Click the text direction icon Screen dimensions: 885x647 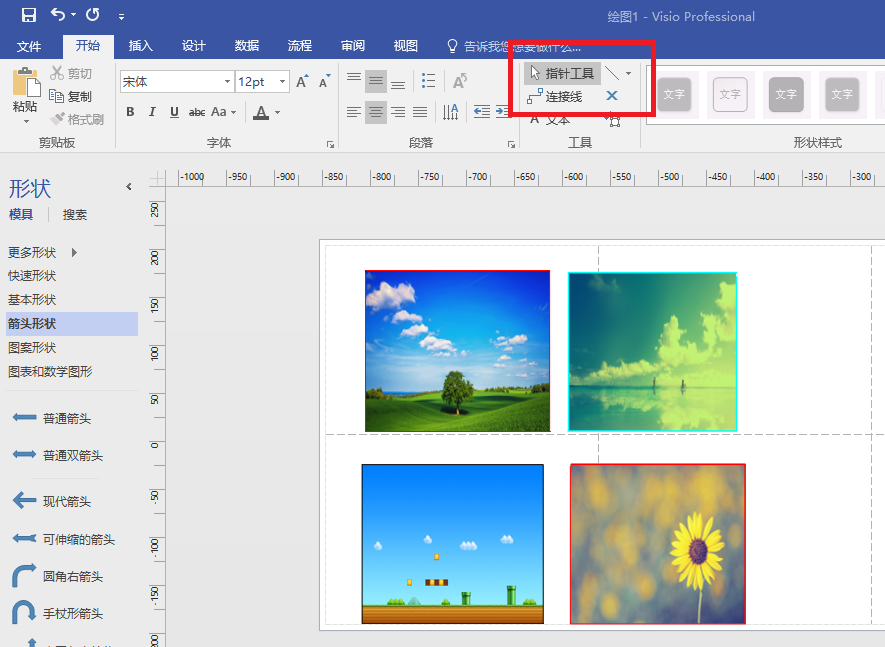pos(450,112)
